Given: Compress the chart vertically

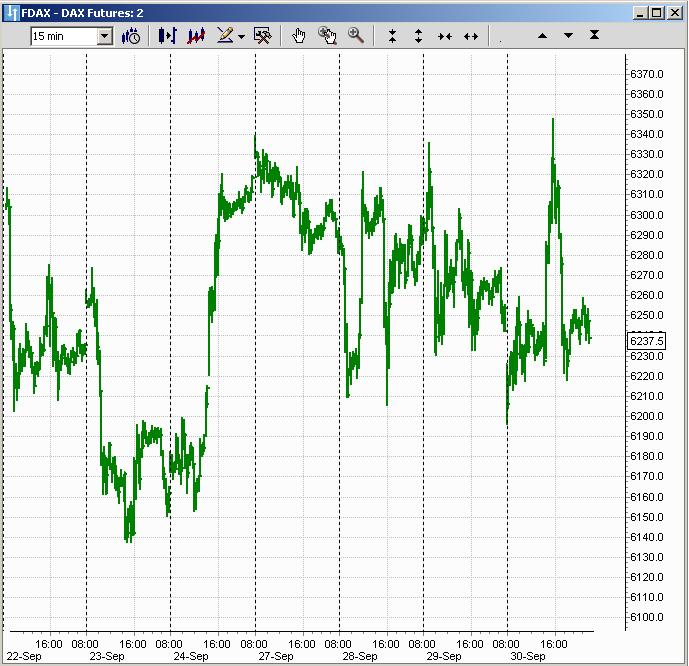Looking at the screenshot, I should [392, 36].
